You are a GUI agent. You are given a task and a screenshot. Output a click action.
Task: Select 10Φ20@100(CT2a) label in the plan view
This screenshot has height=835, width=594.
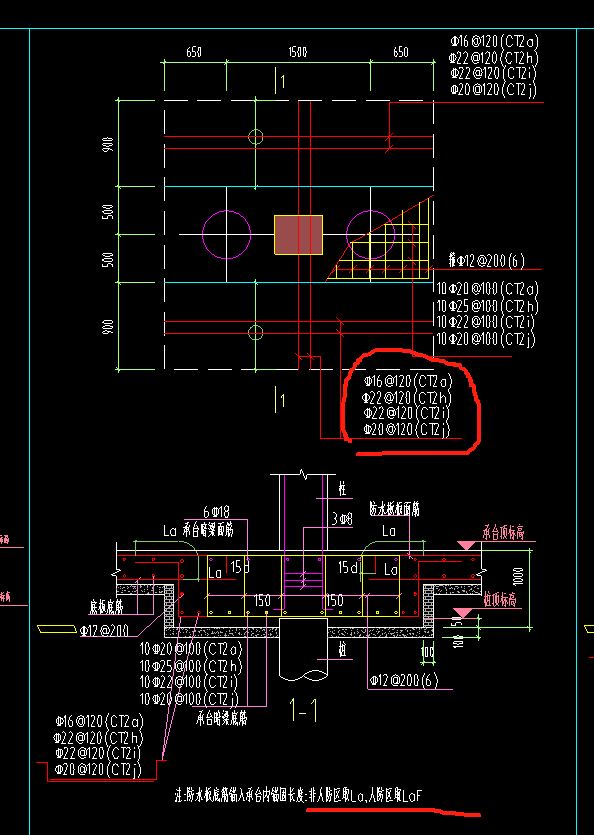(487, 289)
